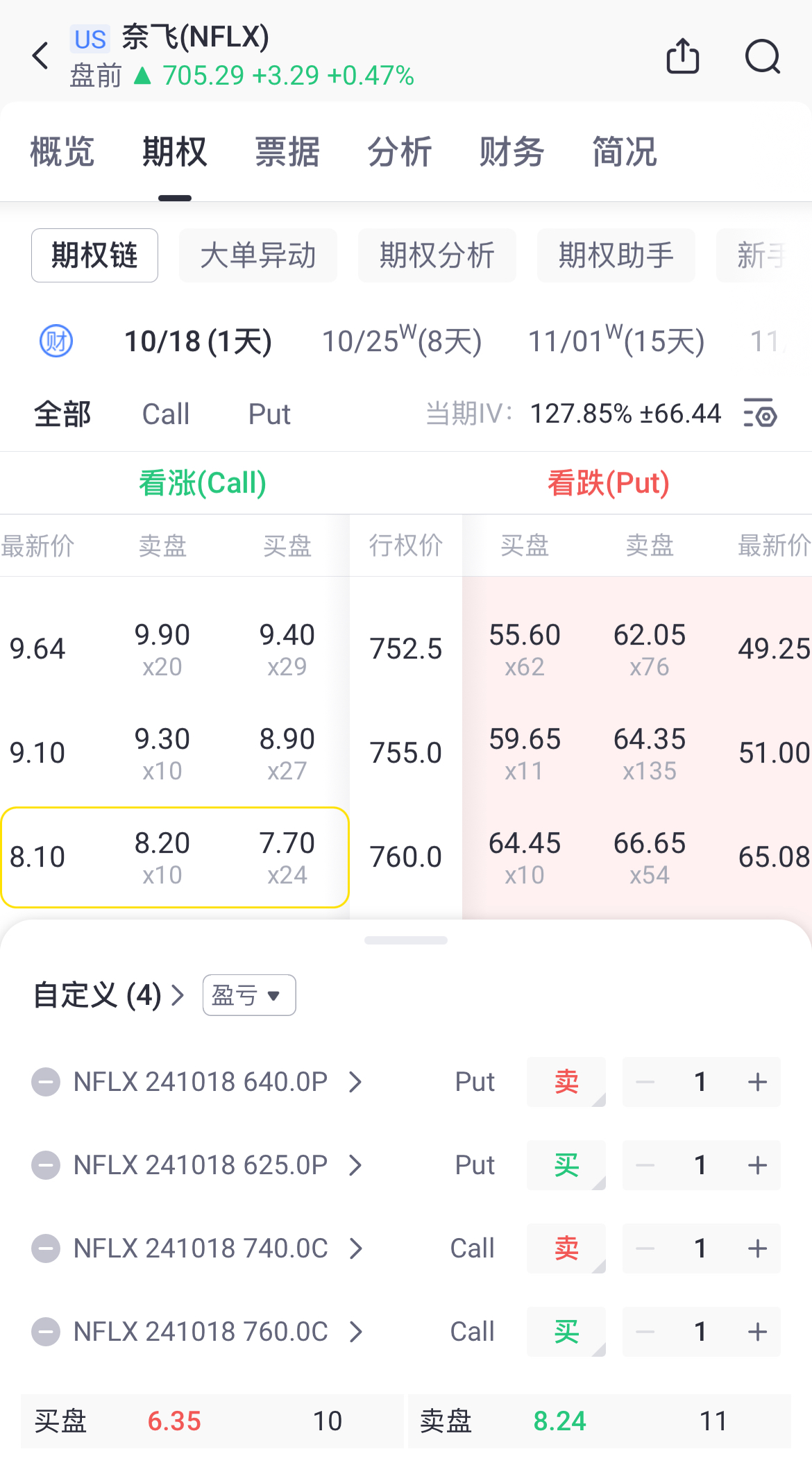Tap the strategy 卖盘 price 8.24

tap(559, 1421)
